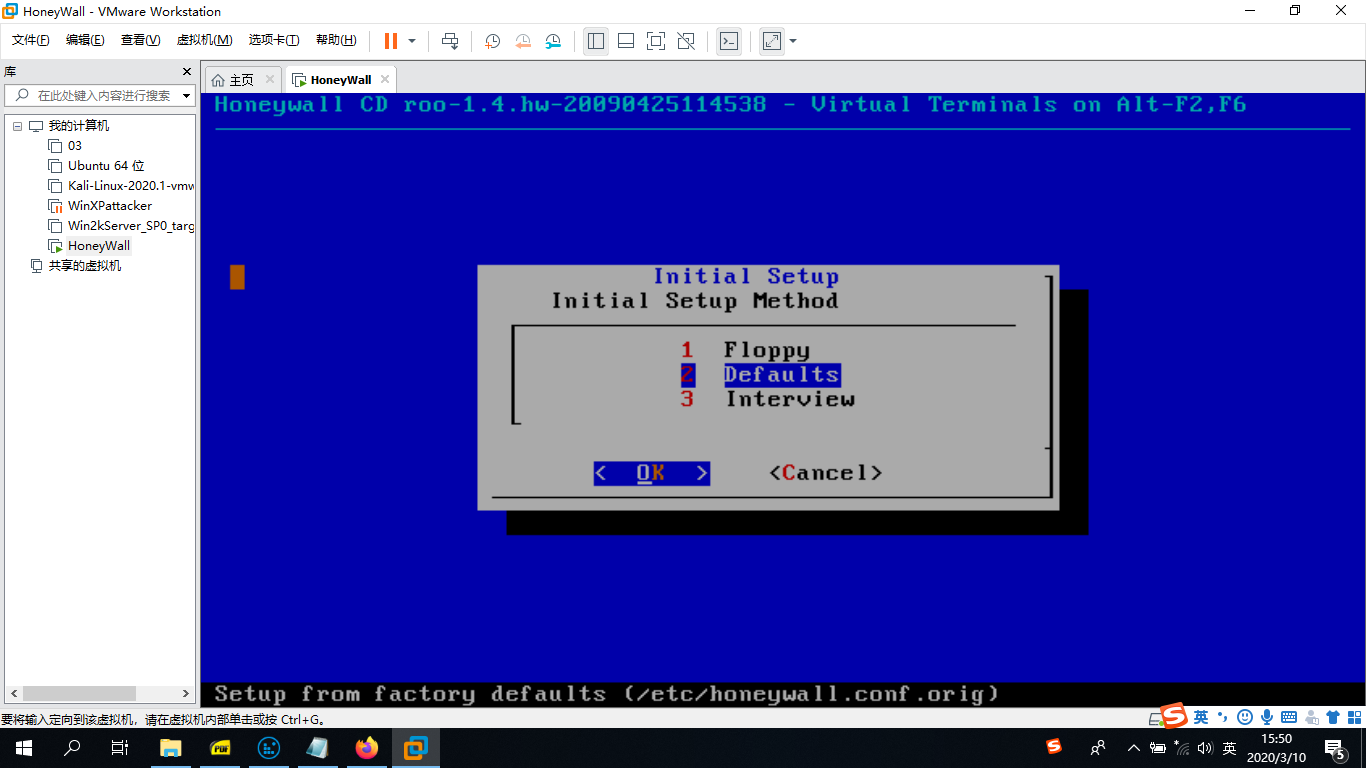Open the 帮助(H) menu
1366x768 pixels.
[x=336, y=40]
